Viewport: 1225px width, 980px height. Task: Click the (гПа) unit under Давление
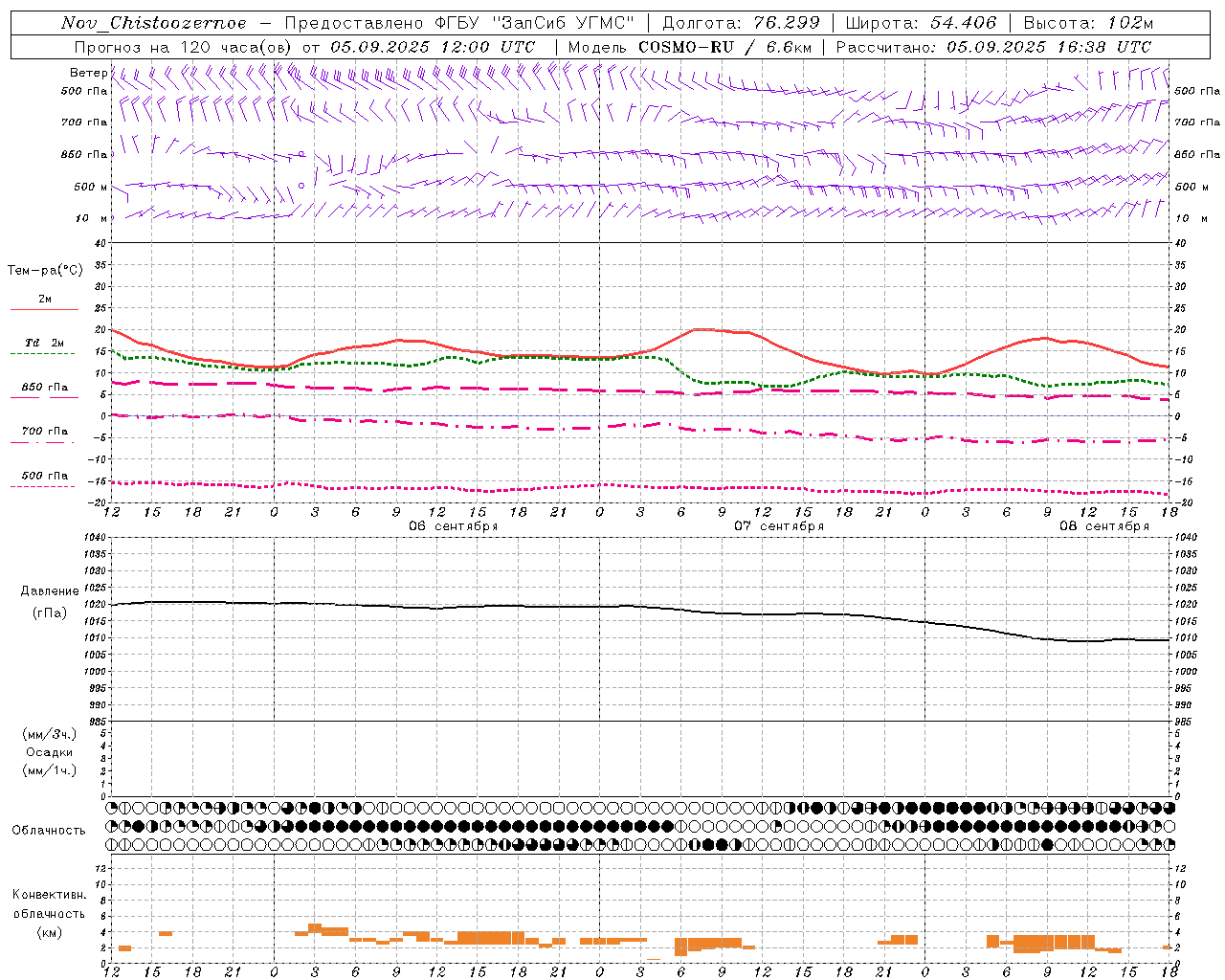[x=50, y=613]
